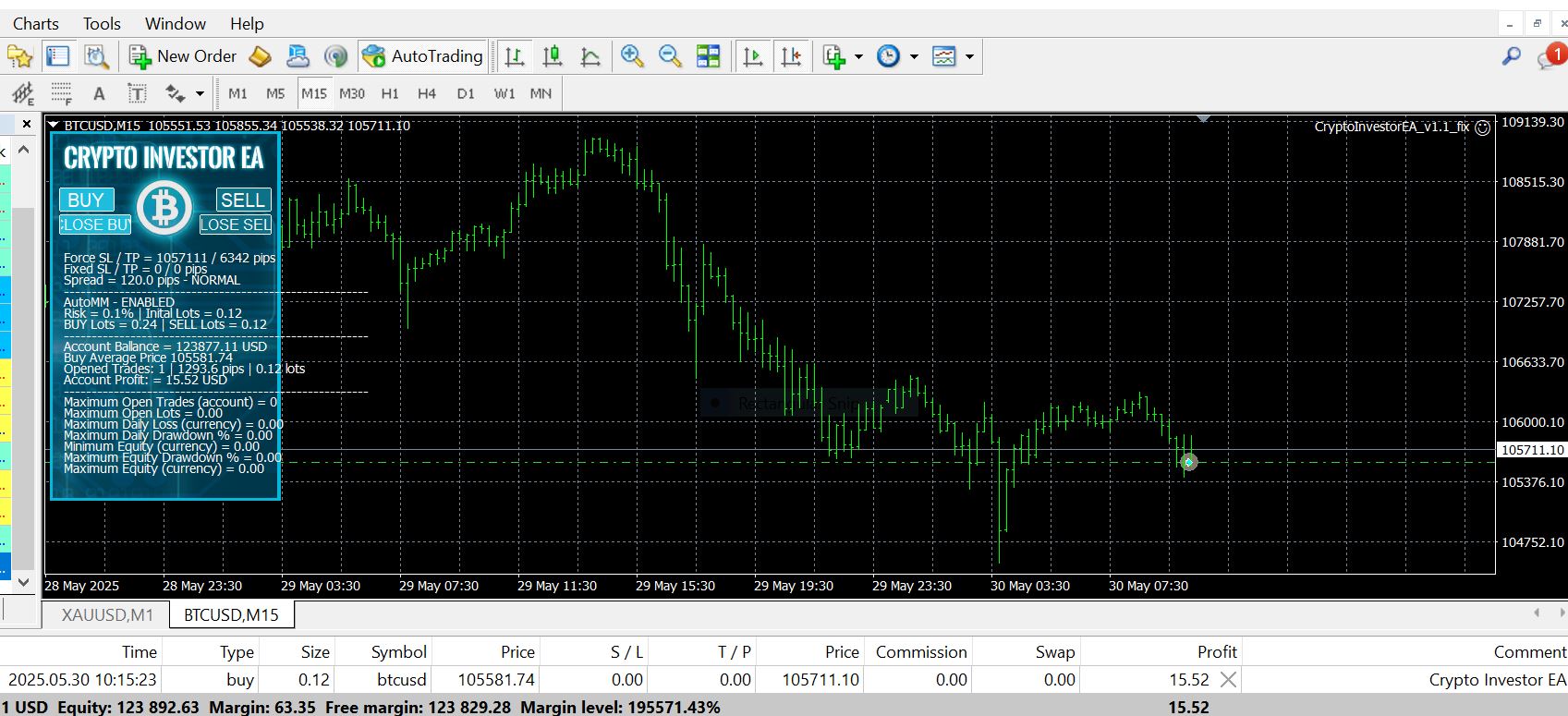1568x716 pixels.
Task: Close the btcusd buy trade with X
Action: coord(1228,680)
